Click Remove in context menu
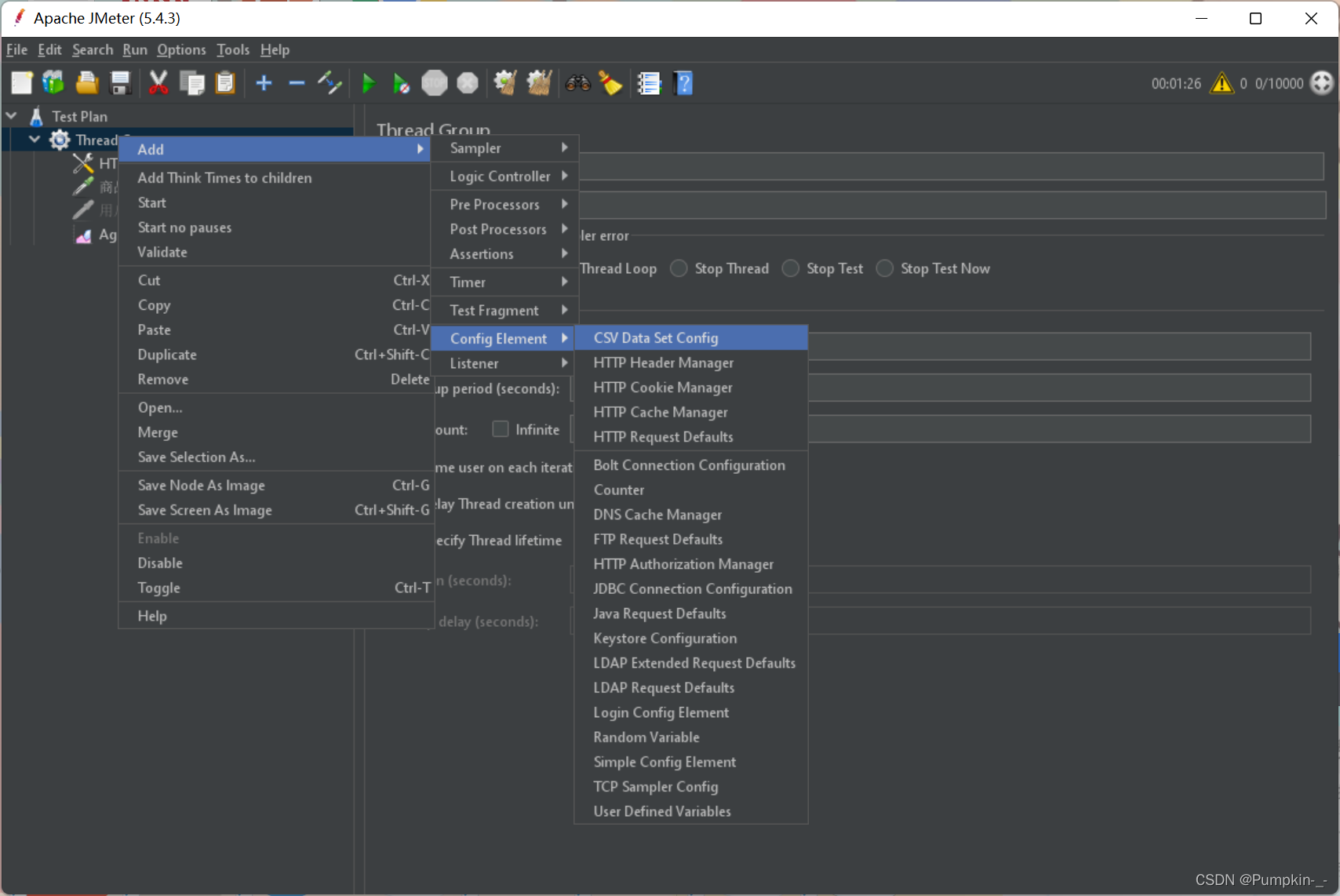 point(275,380)
